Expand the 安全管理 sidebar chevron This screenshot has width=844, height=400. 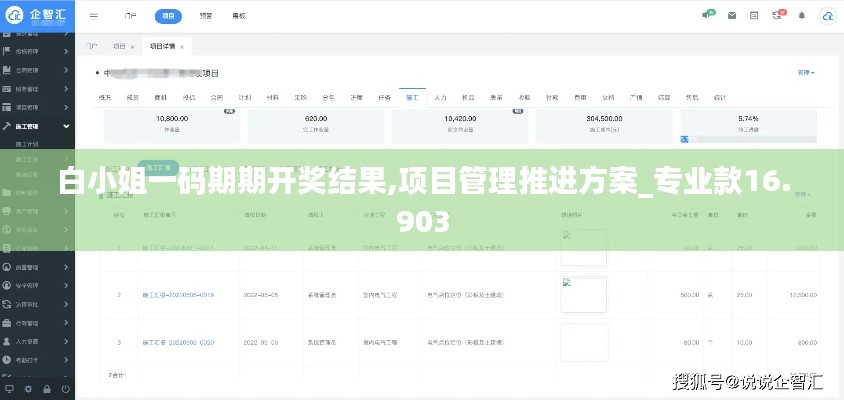(x=66, y=285)
